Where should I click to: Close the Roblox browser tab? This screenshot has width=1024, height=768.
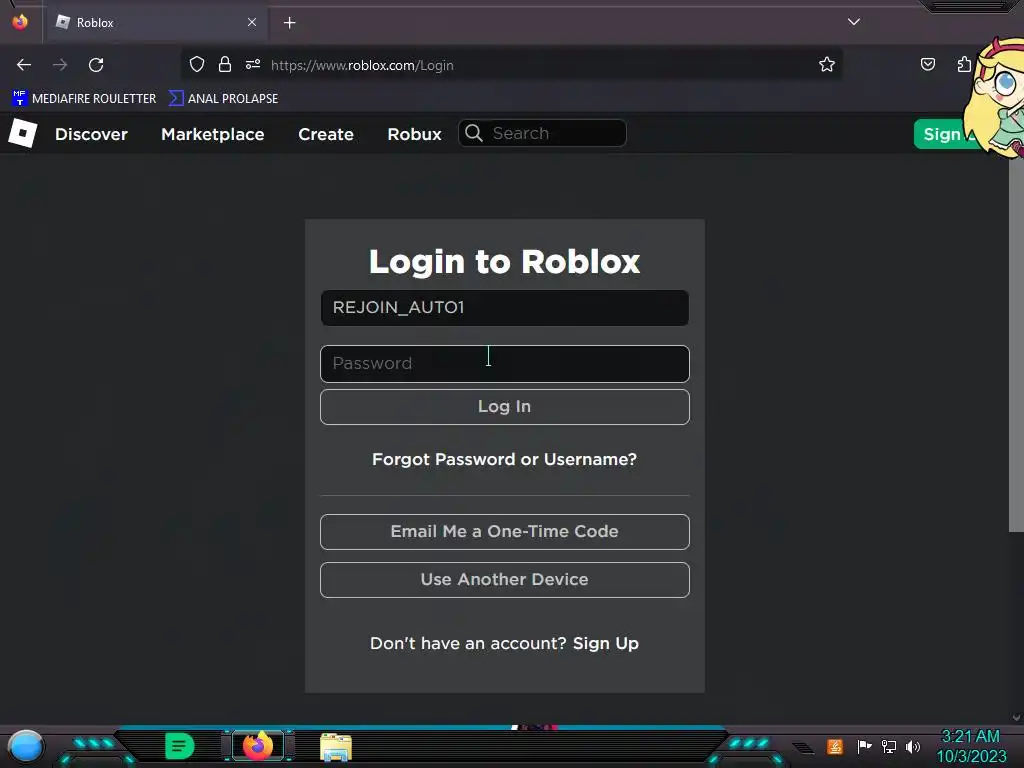(252, 22)
